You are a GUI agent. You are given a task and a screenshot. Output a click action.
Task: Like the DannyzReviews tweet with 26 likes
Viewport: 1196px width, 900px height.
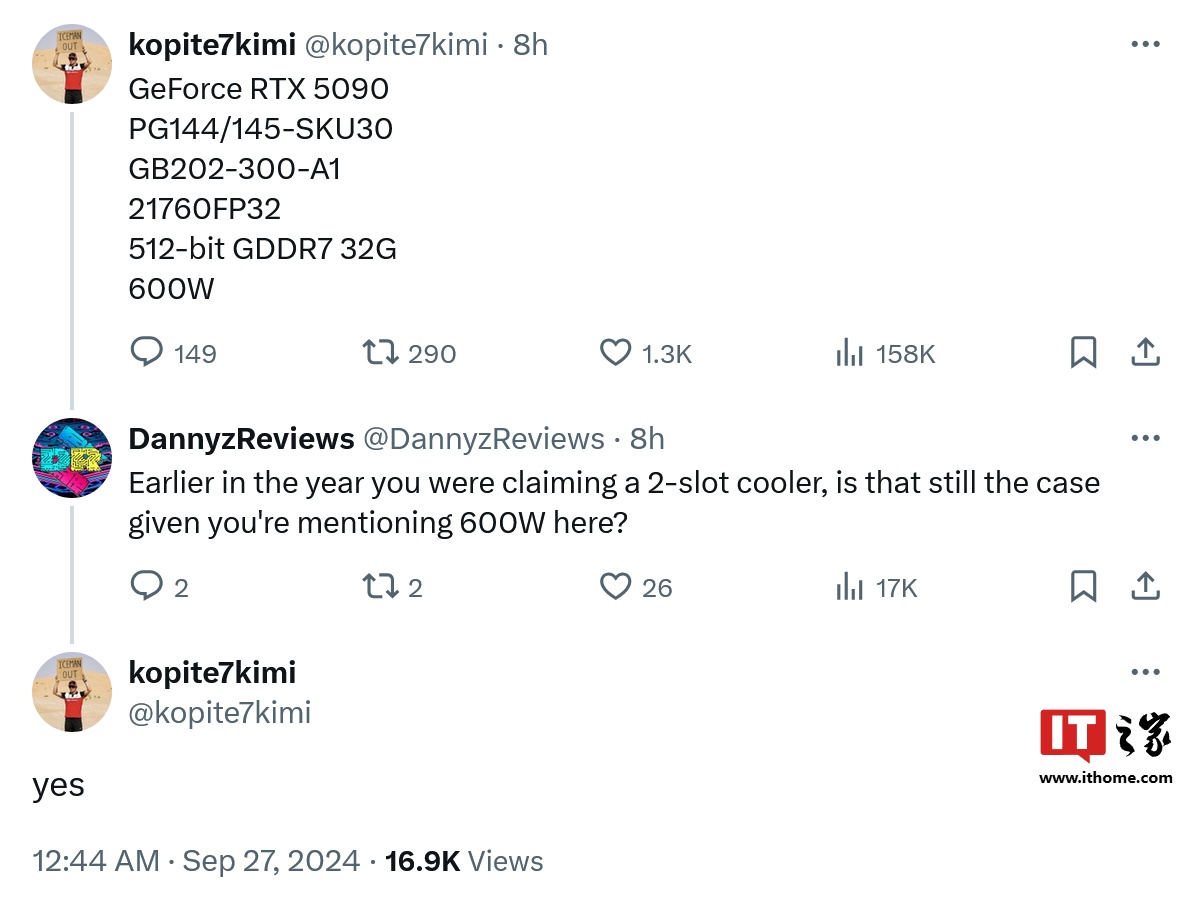click(615, 586)
